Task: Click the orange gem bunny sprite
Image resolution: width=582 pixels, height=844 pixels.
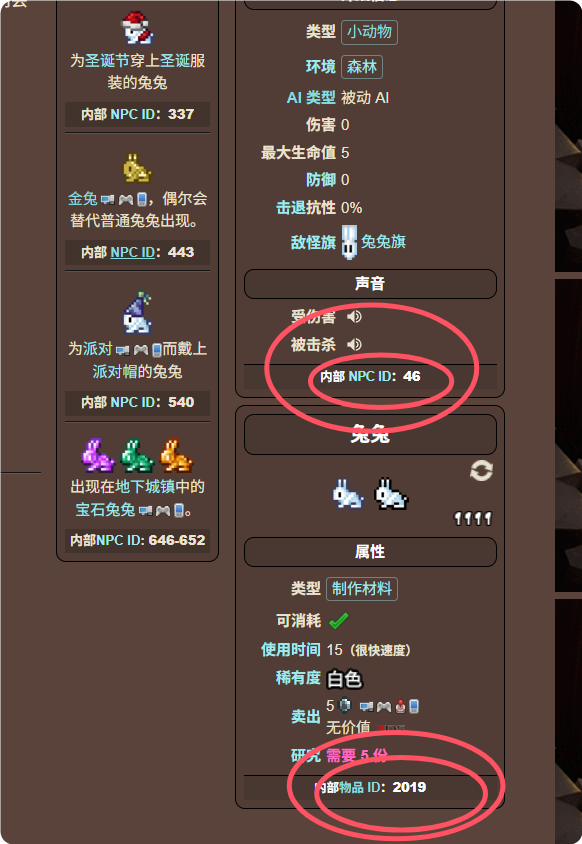Action: 176,455
